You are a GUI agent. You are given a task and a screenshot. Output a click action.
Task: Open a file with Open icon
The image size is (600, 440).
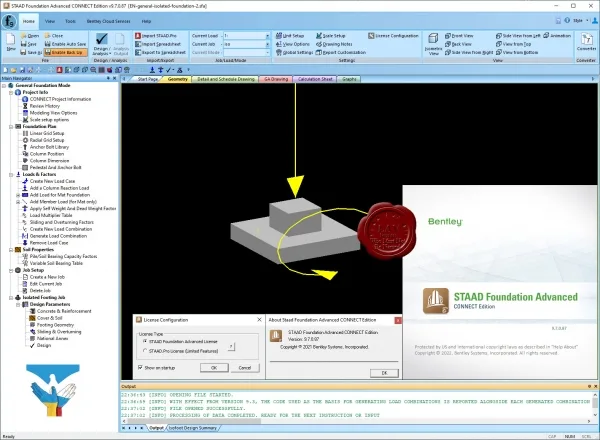pyautogui.click(x=30, y=36)
